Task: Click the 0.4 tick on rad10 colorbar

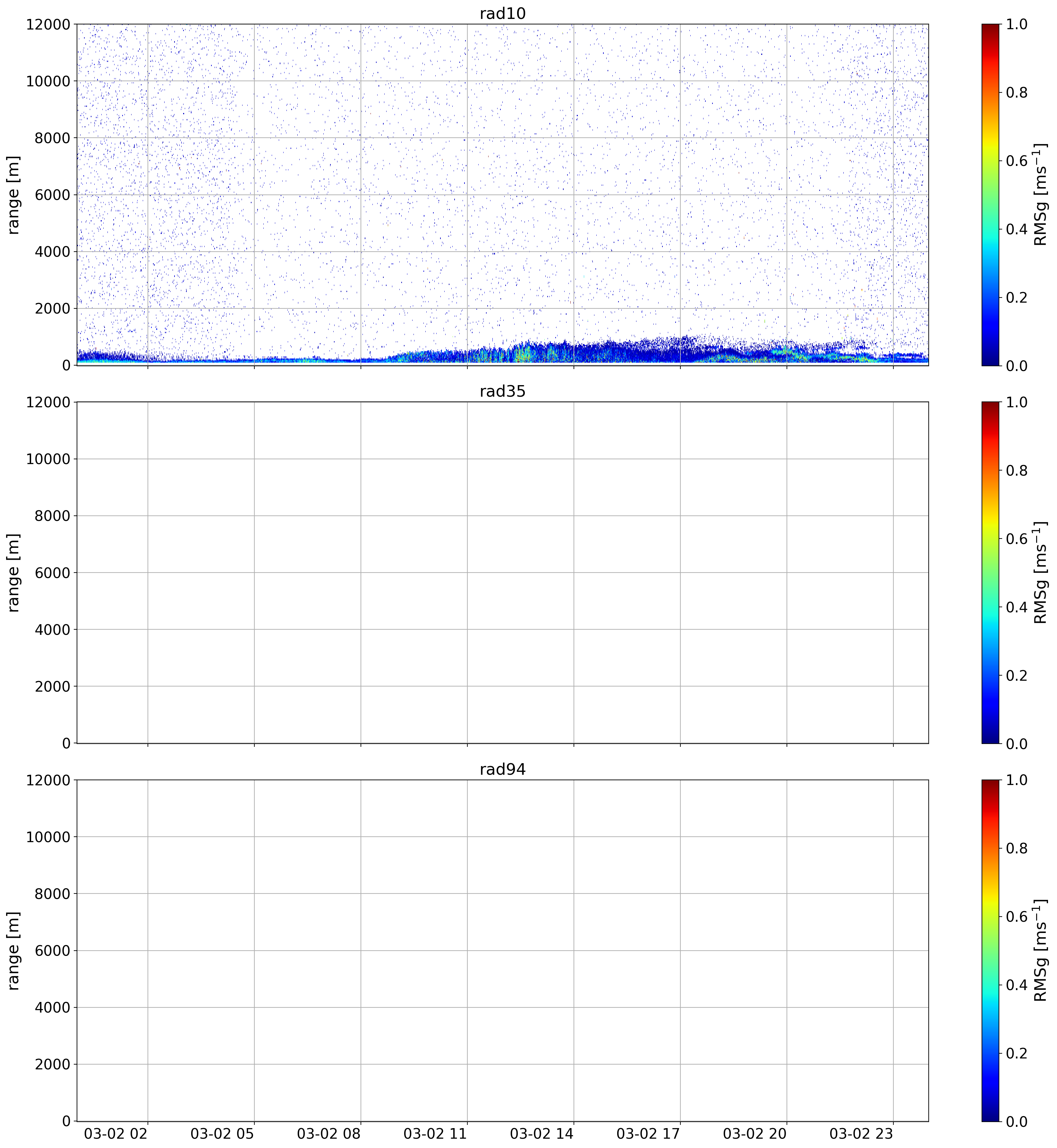Action: tap(1016, 229)
